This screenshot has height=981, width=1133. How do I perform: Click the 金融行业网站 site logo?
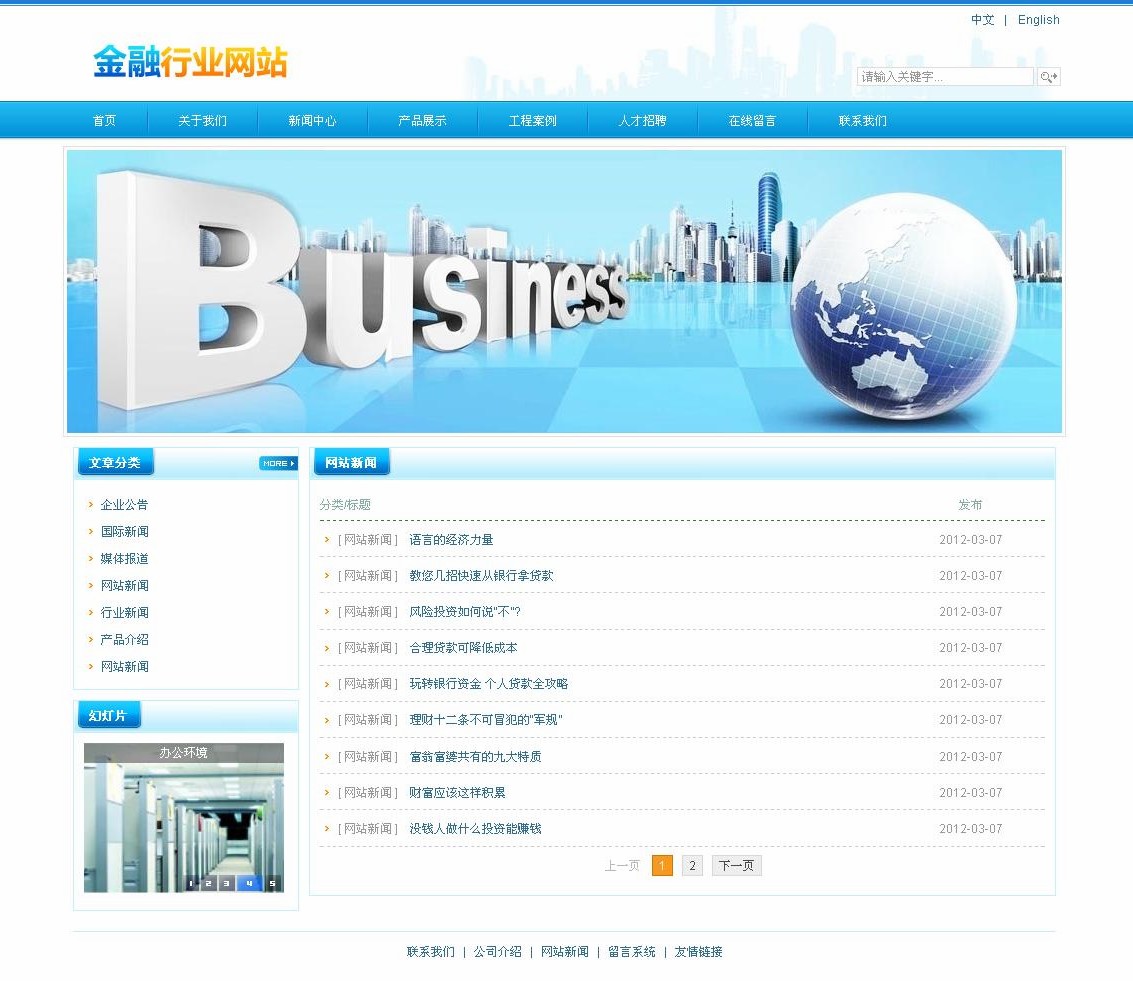click(190, 62)
